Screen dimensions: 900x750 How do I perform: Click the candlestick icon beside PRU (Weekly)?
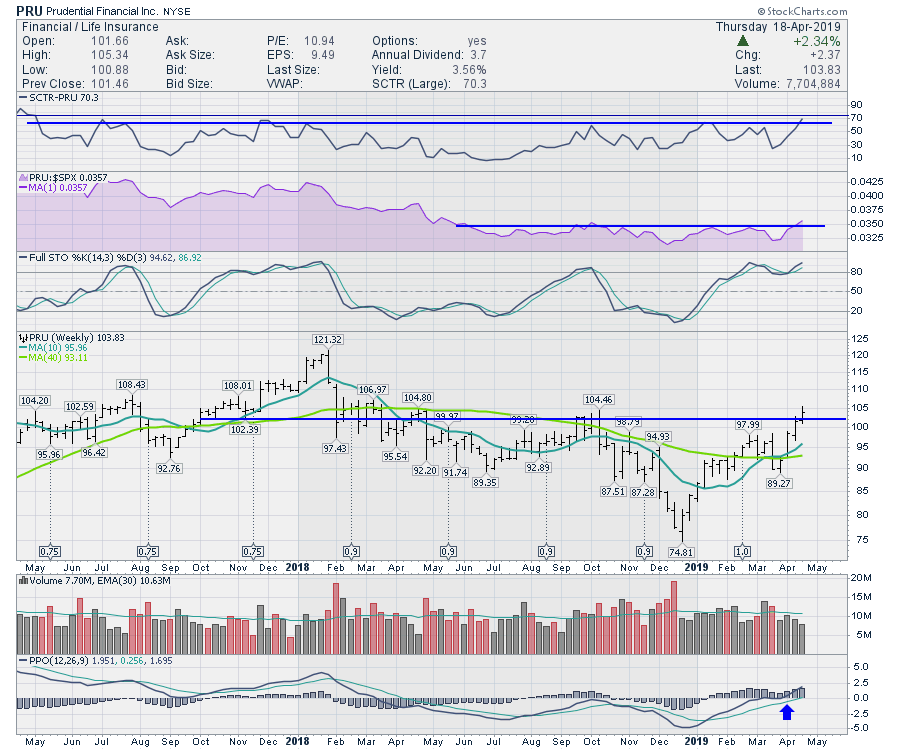coord(23,337)
